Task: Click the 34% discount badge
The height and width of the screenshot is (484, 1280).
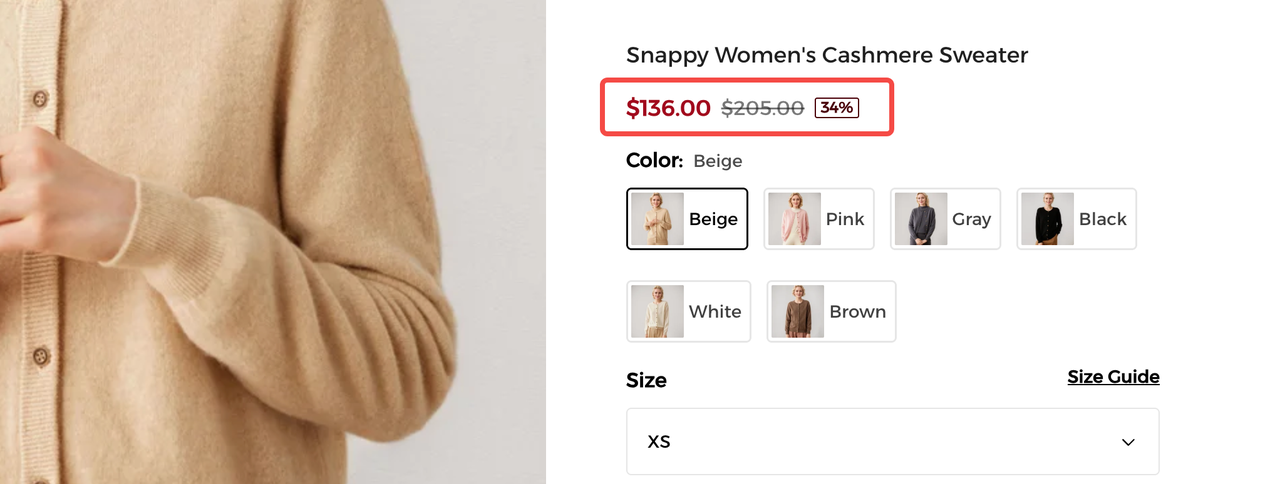Action: click(837, 108)
